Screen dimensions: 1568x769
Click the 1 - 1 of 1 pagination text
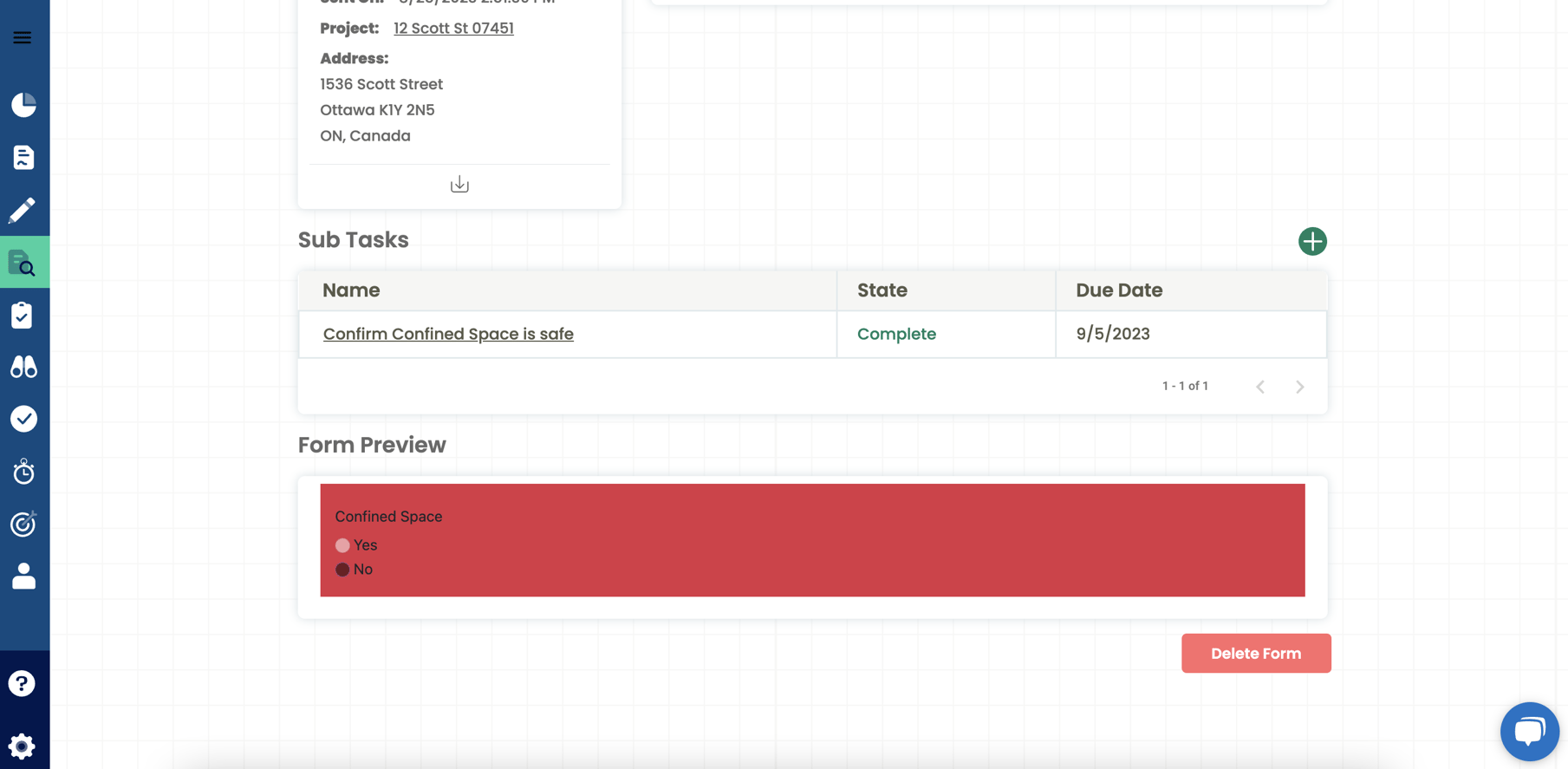[1185, 386]
